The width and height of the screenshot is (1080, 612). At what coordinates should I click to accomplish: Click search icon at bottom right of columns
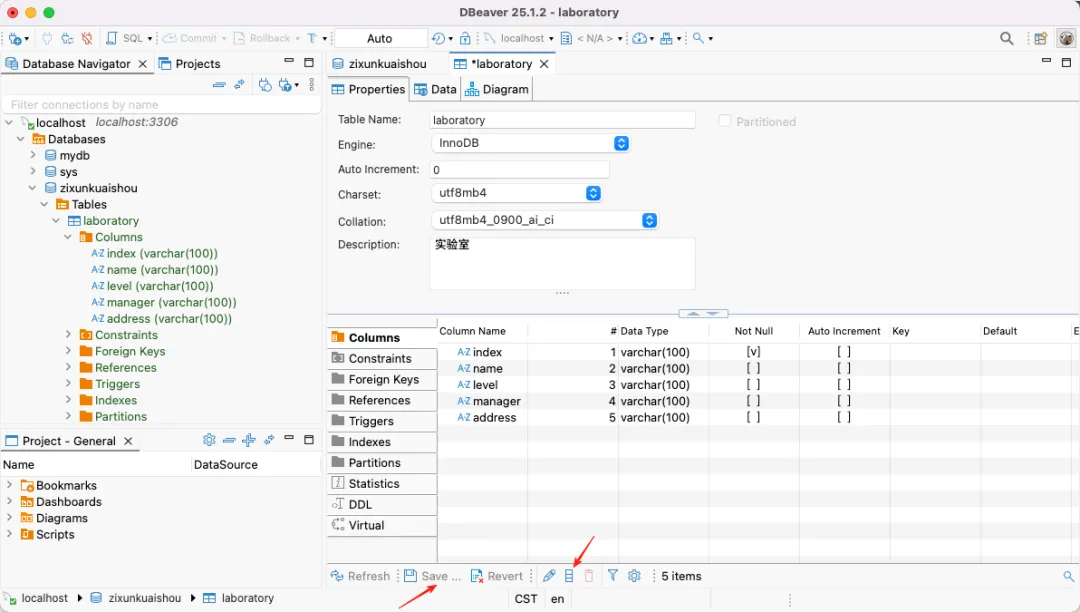[x=1068, y=576]
